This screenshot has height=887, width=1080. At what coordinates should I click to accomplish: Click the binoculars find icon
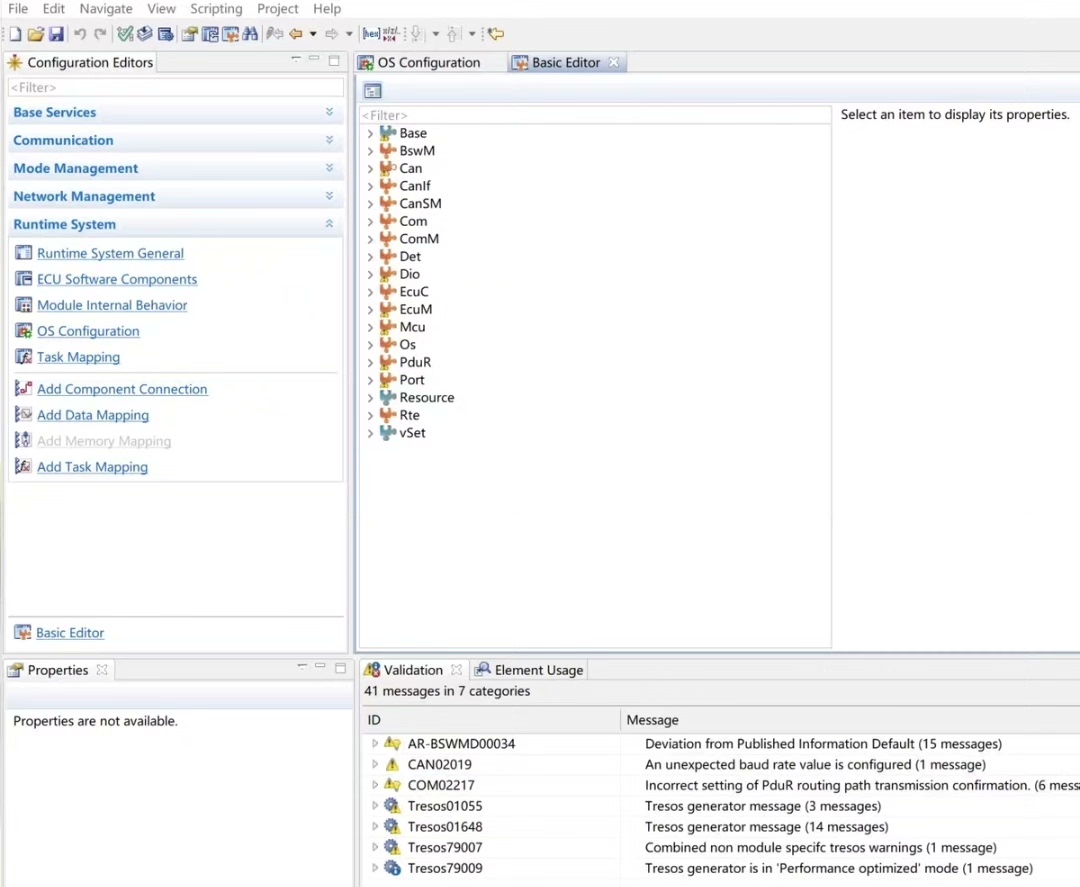[x=250, y=34]
